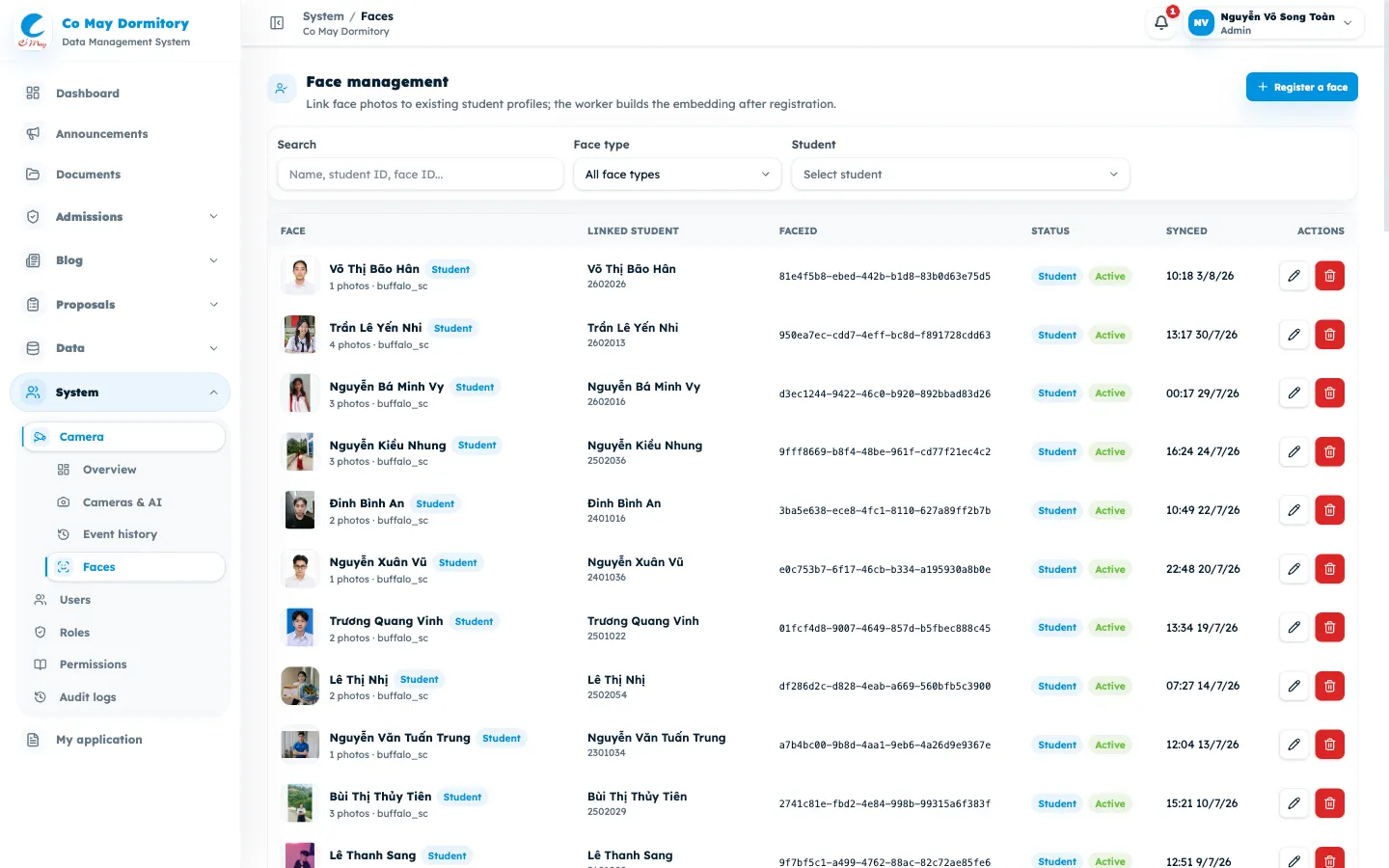Open the All face types dropdown
This screenshot has width=1389, height=868.
point(677,175)
